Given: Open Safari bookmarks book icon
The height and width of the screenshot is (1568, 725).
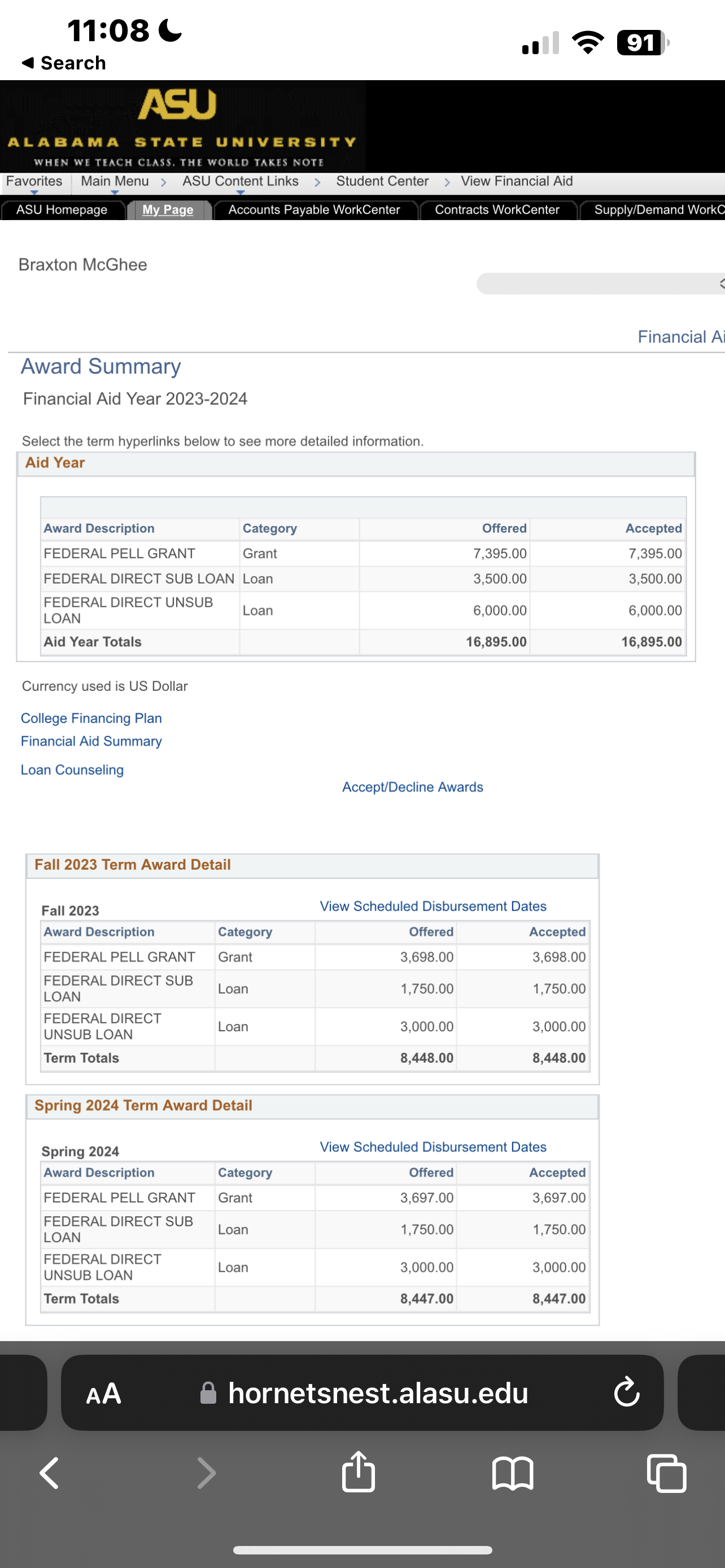Looking at the screenshot, I should pos(513,1474).
